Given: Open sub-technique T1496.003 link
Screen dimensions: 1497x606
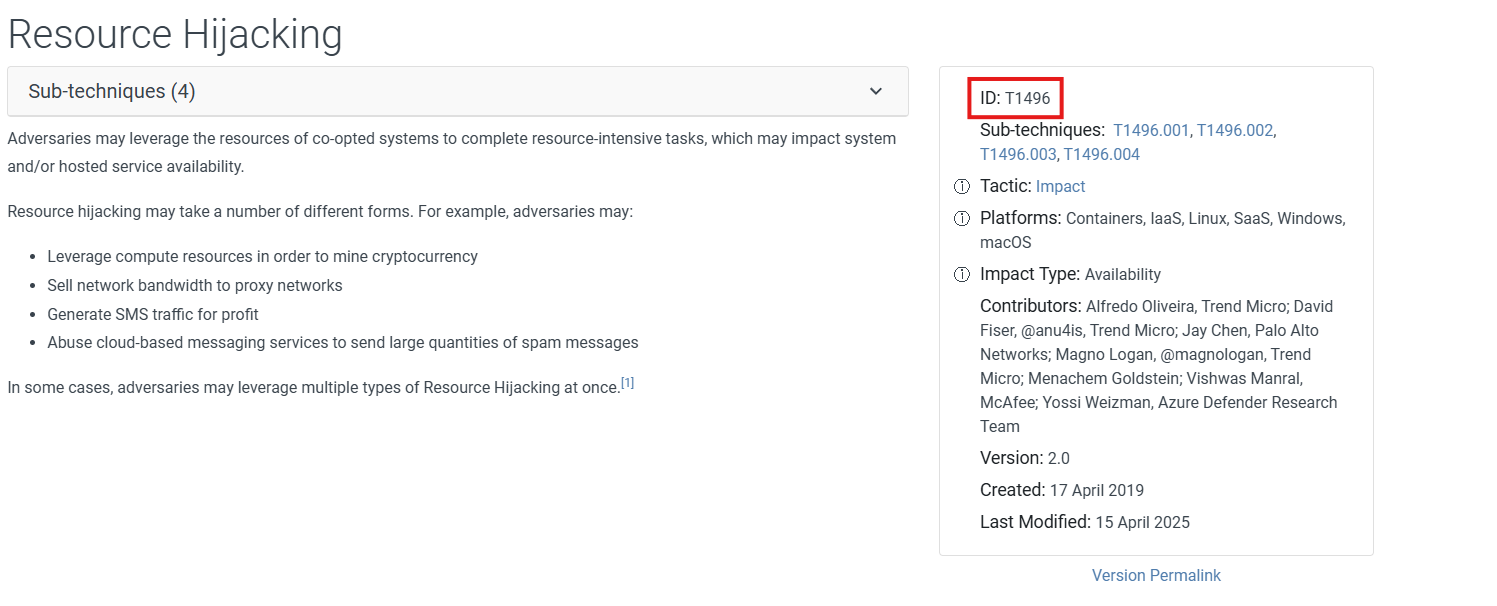Looking at the screenshot, I should (x=1017, y=154).
